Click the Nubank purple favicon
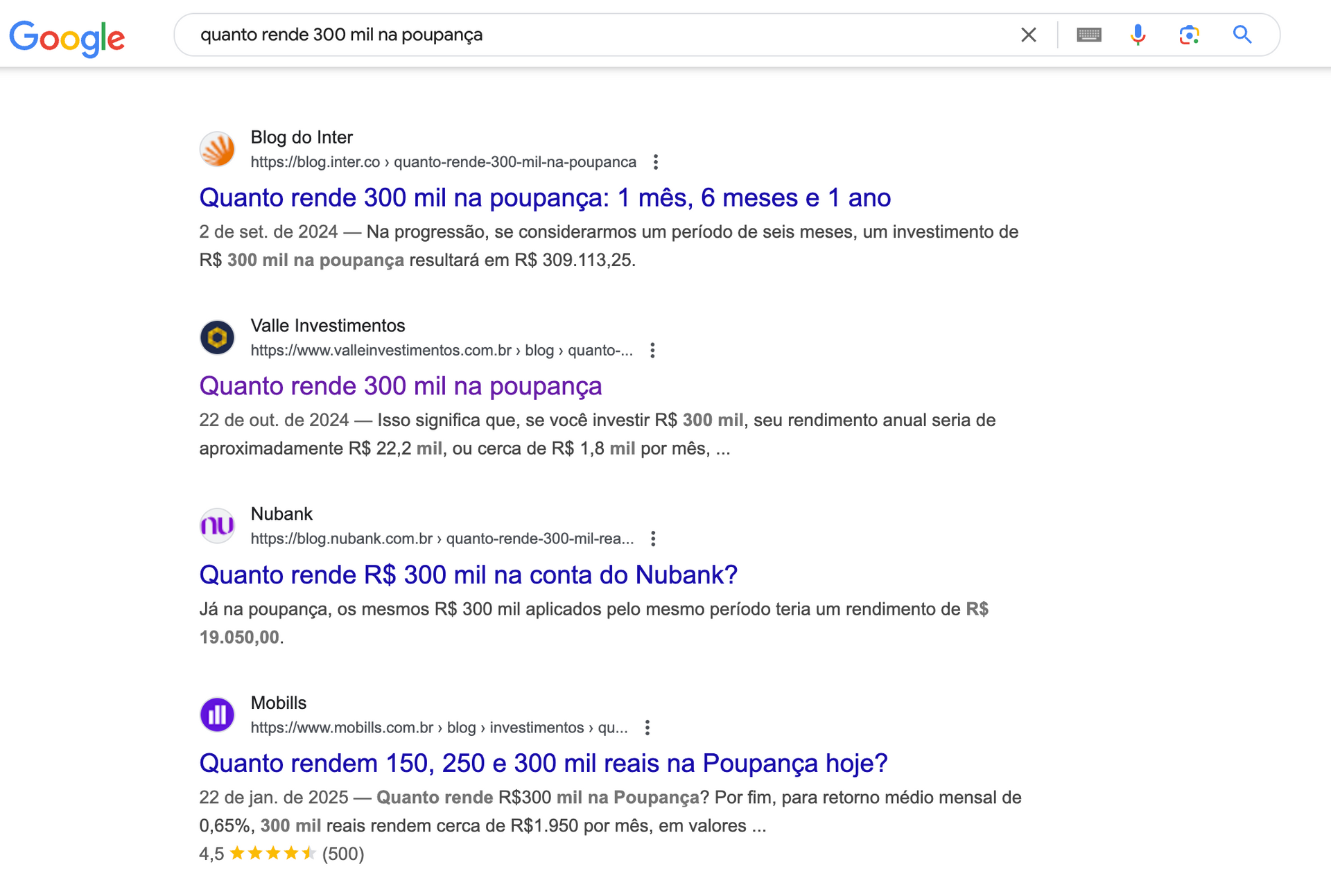This screenshot has height=896, width=1331. pos(217,526)
